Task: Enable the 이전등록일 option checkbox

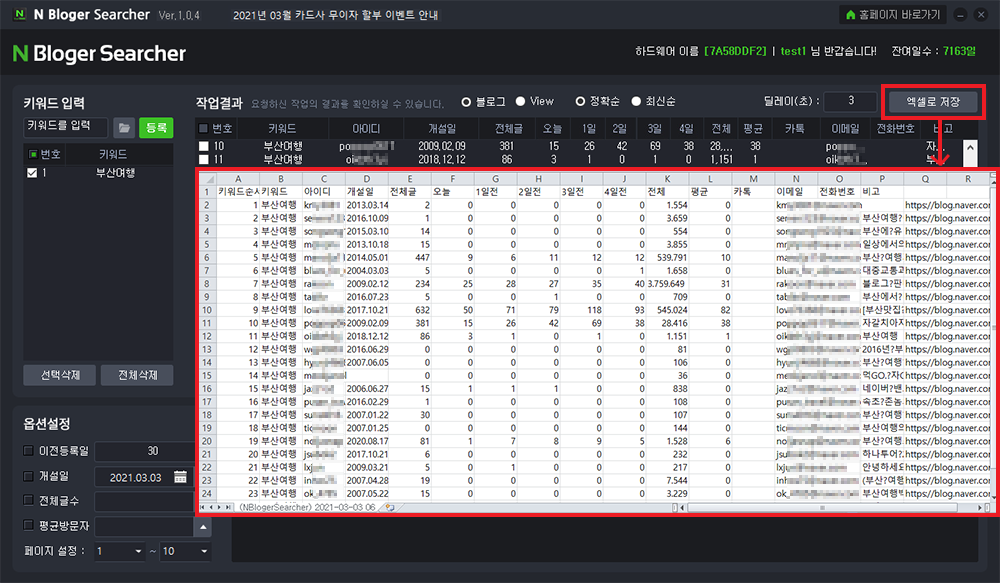Action: point(28,450)
